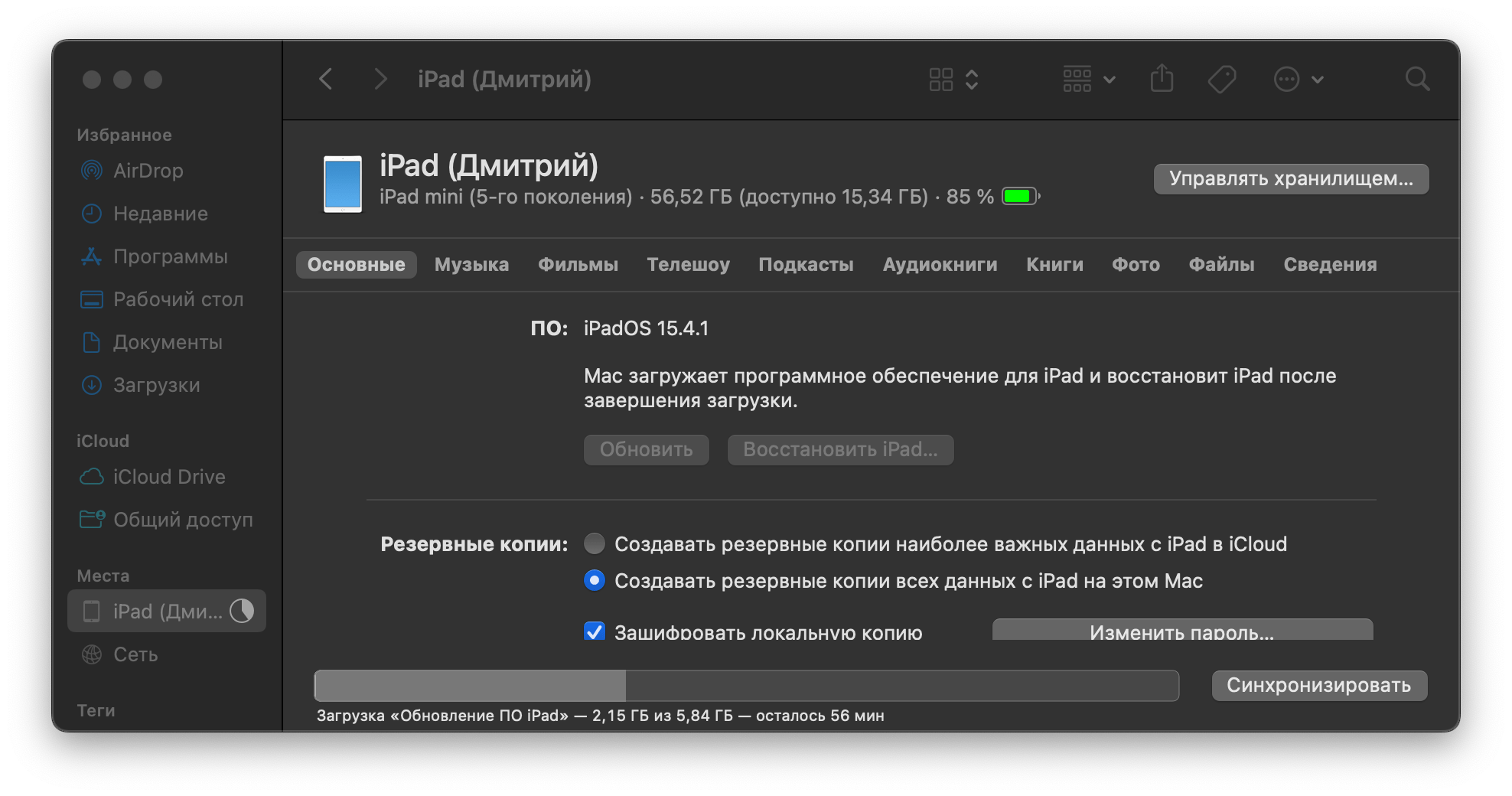Open Загрузки folder in sidebar

[156, 385]
